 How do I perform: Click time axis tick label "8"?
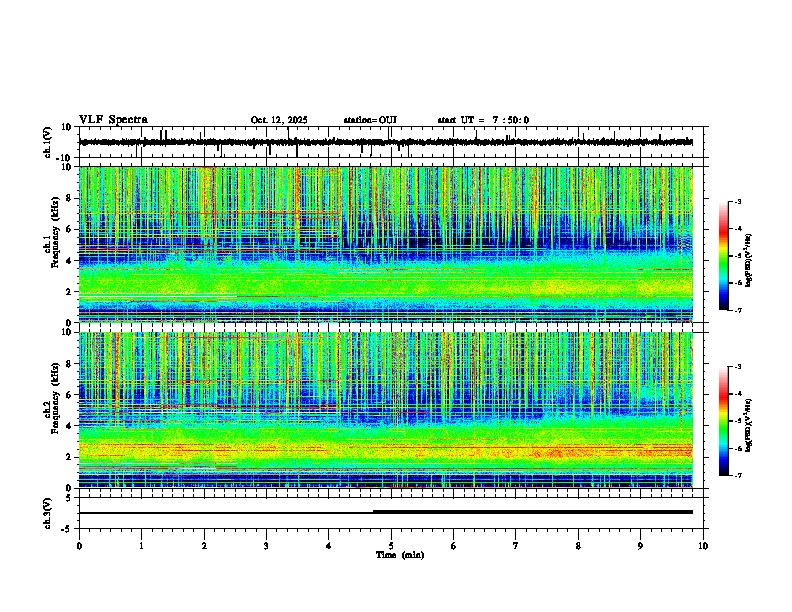tap(578, 546)
